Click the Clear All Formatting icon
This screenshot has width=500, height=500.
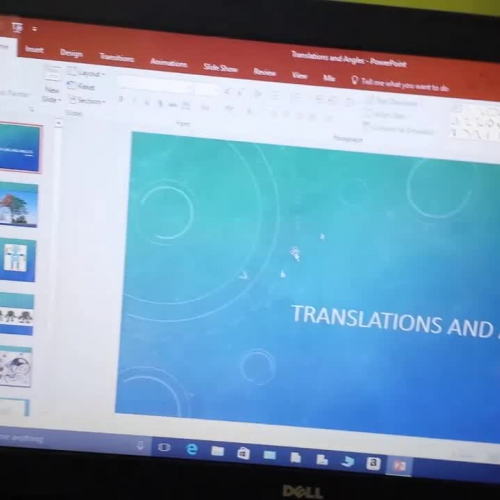click(x=258, y=94)
